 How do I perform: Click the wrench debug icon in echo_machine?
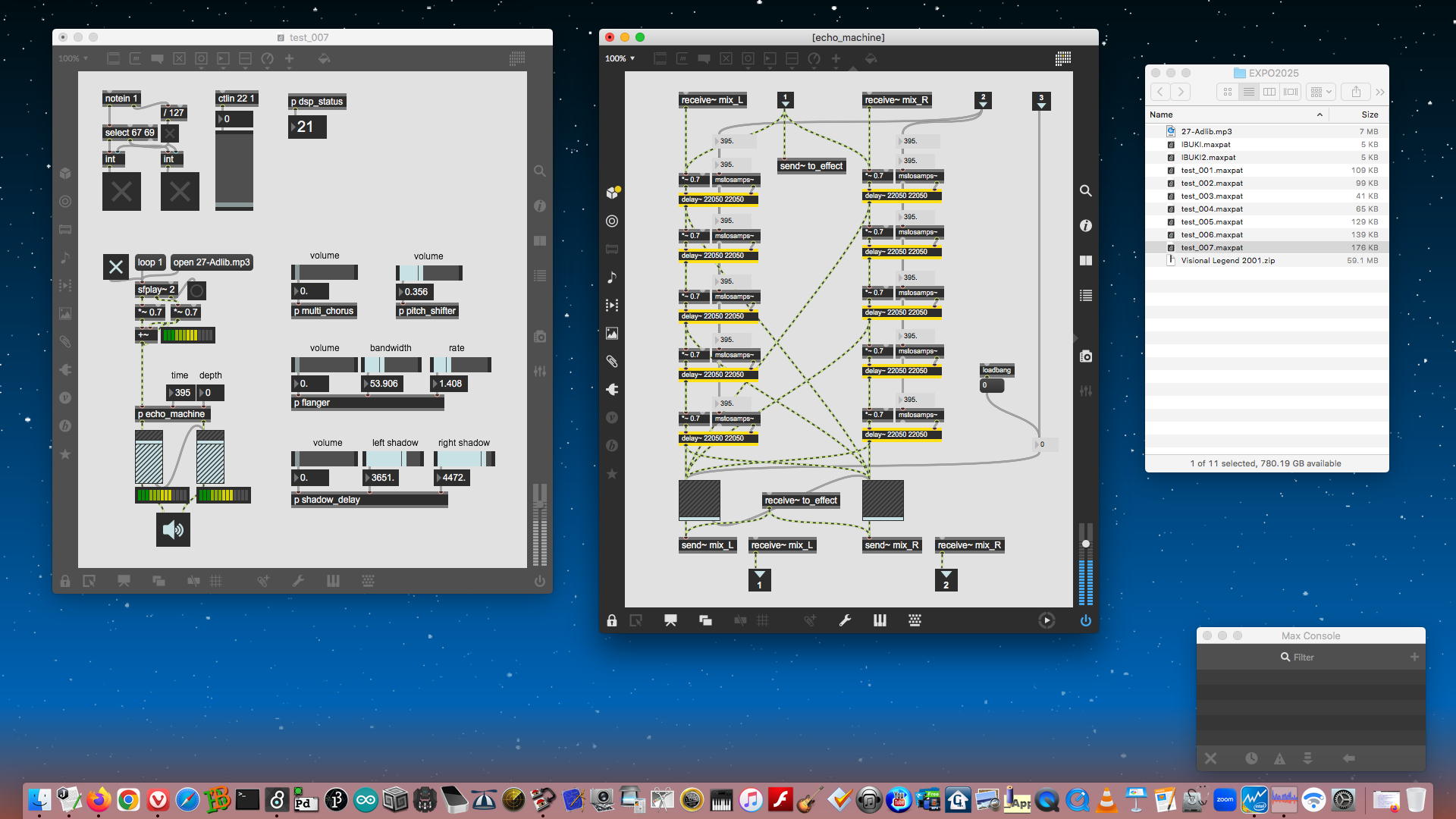pyautogui.click(x=845, y=620)
